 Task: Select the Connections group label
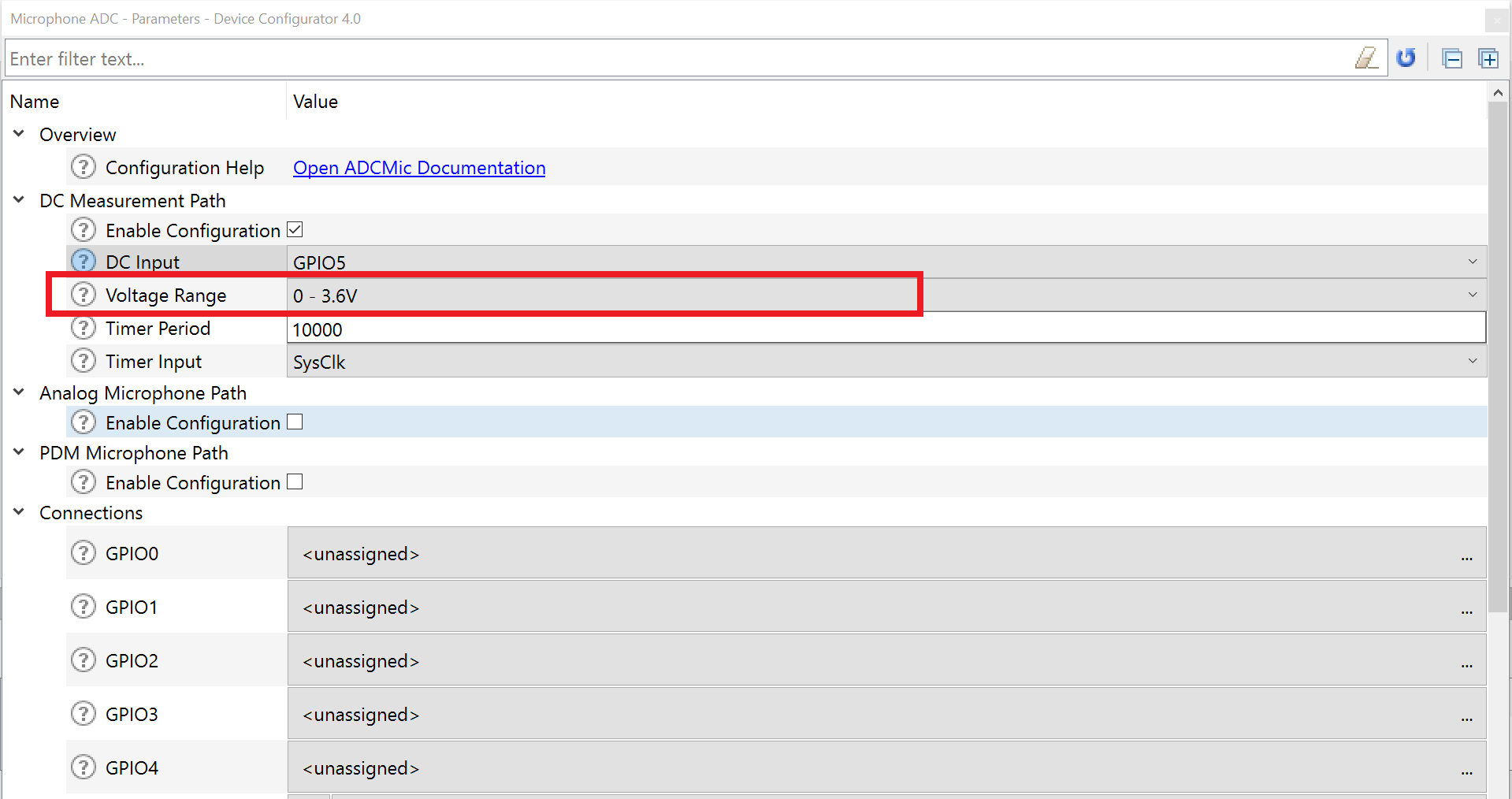(91, 513)
